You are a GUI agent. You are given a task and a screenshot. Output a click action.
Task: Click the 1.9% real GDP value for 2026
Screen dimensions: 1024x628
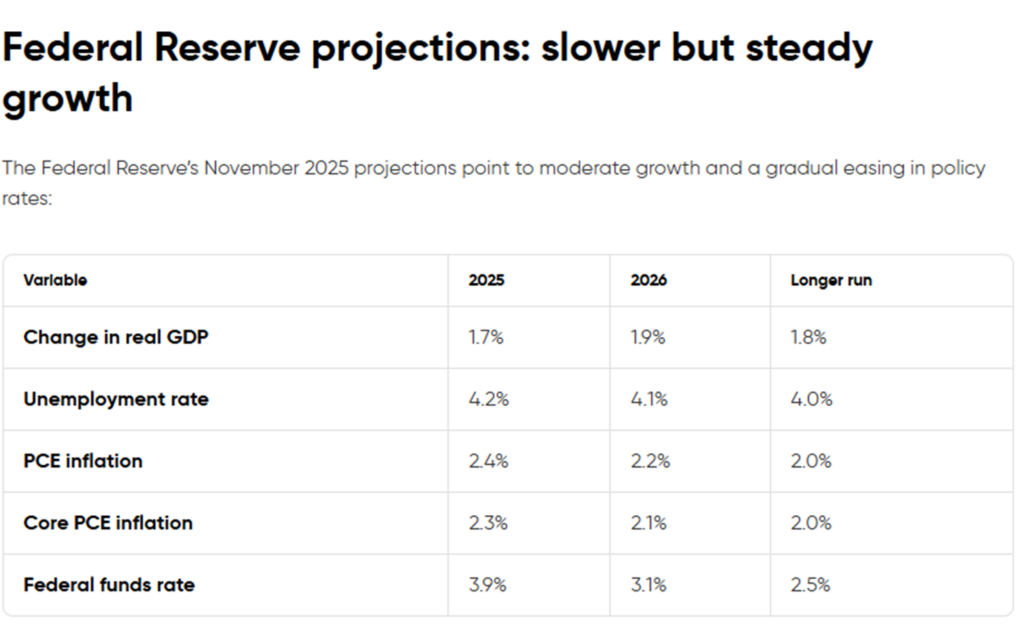[648, 337]
